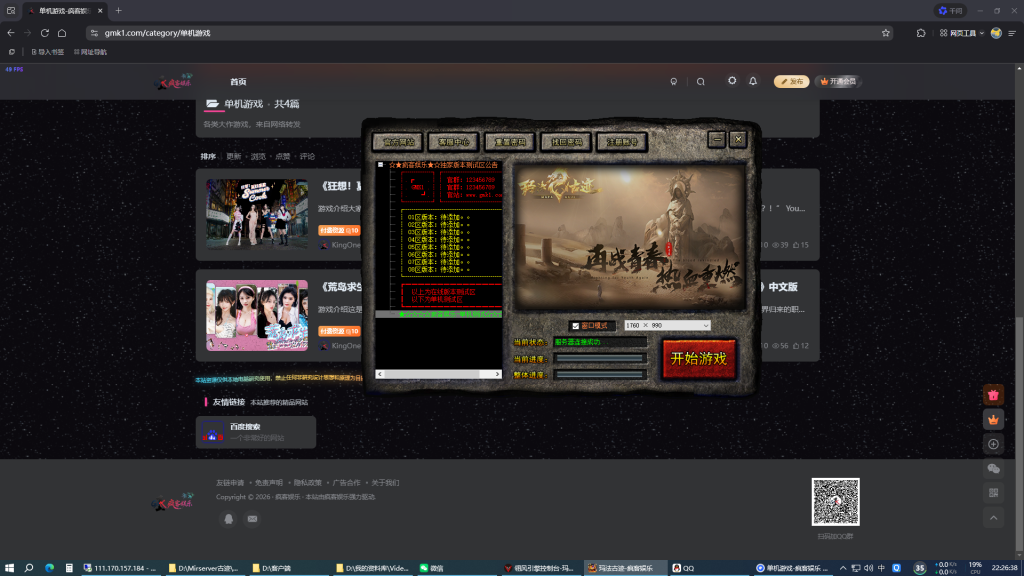Toggle the 窗口模式 checkbox in launcher
The height and width of the screenshot is (576, 1024).
(575, 326)
